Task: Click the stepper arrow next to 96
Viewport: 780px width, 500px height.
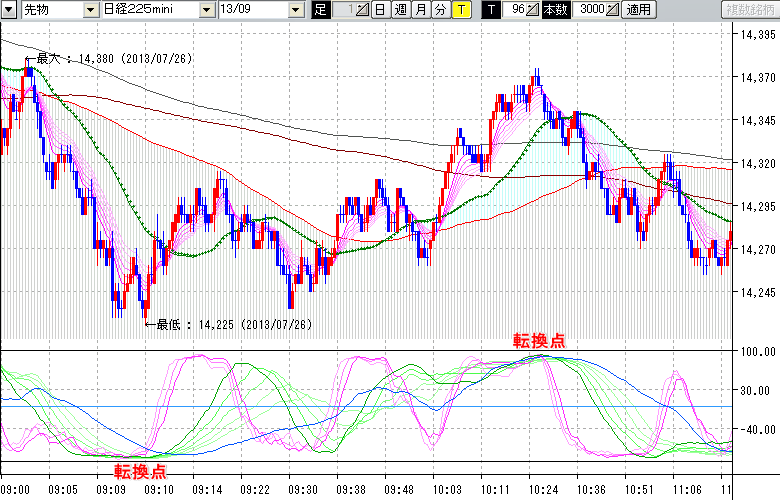Action: click(x=534, y=10)
